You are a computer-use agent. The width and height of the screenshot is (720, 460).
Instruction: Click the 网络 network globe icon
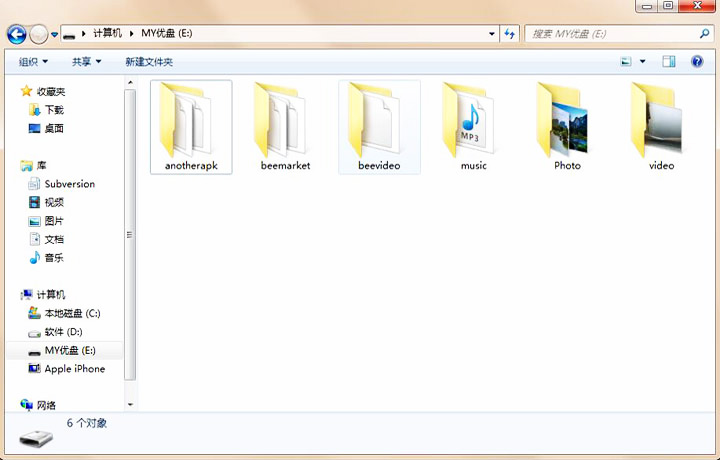(x=27, y=405)
